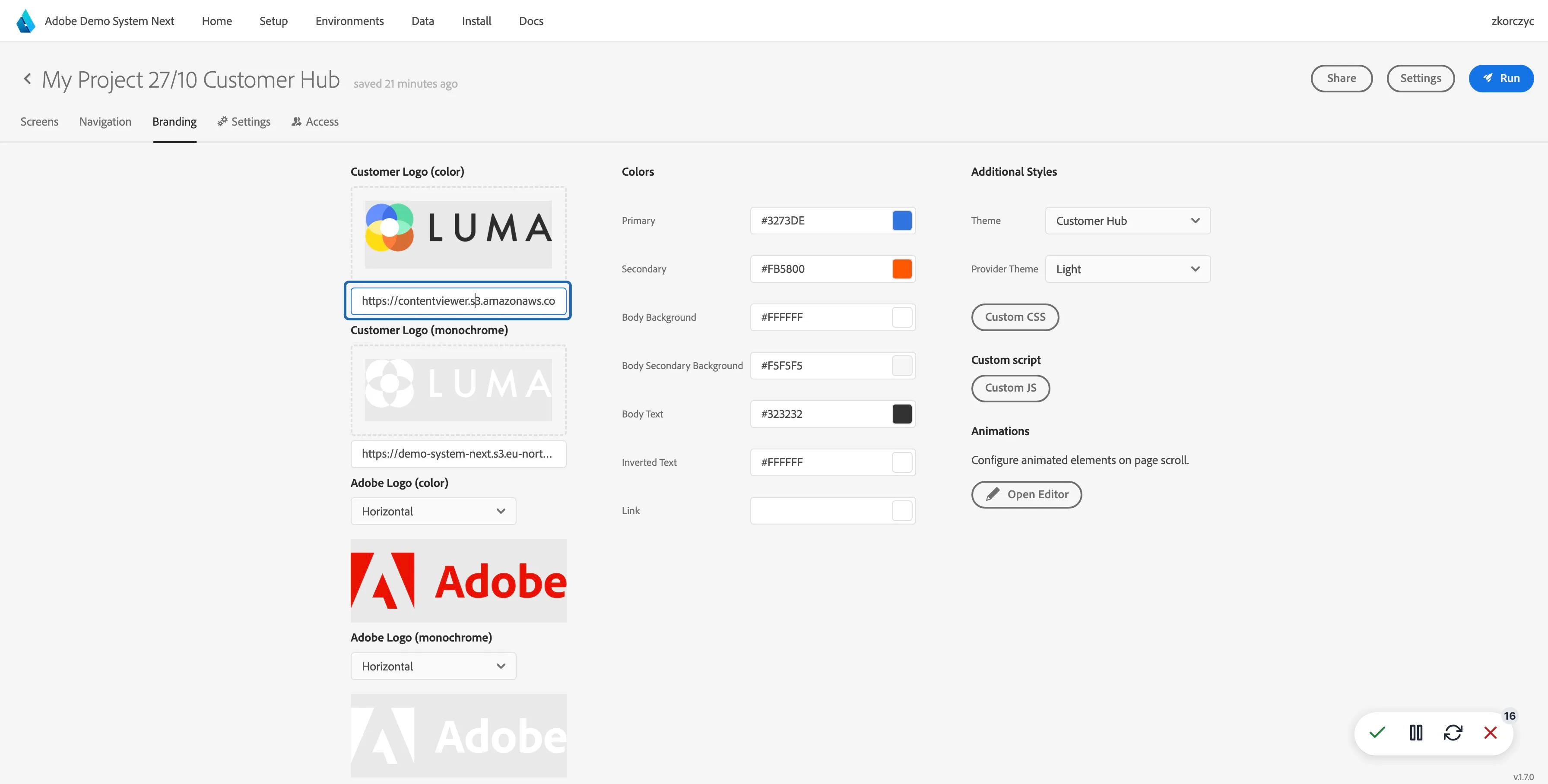
Task: Open the Custom CSS editor
Action: (x=1015, y=317)
